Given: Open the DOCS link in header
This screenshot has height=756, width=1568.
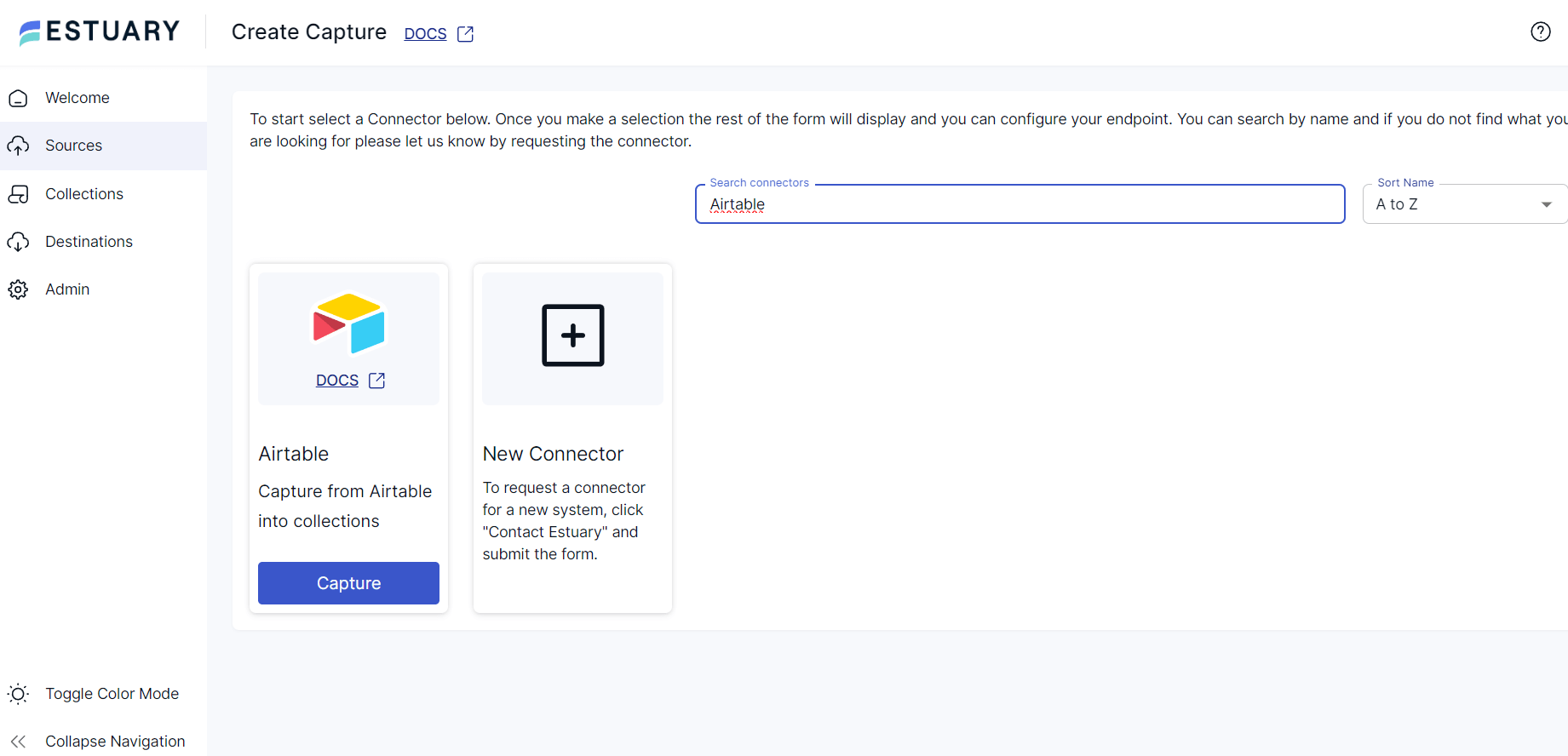Looking at the screenshot, I should point(425,34).
